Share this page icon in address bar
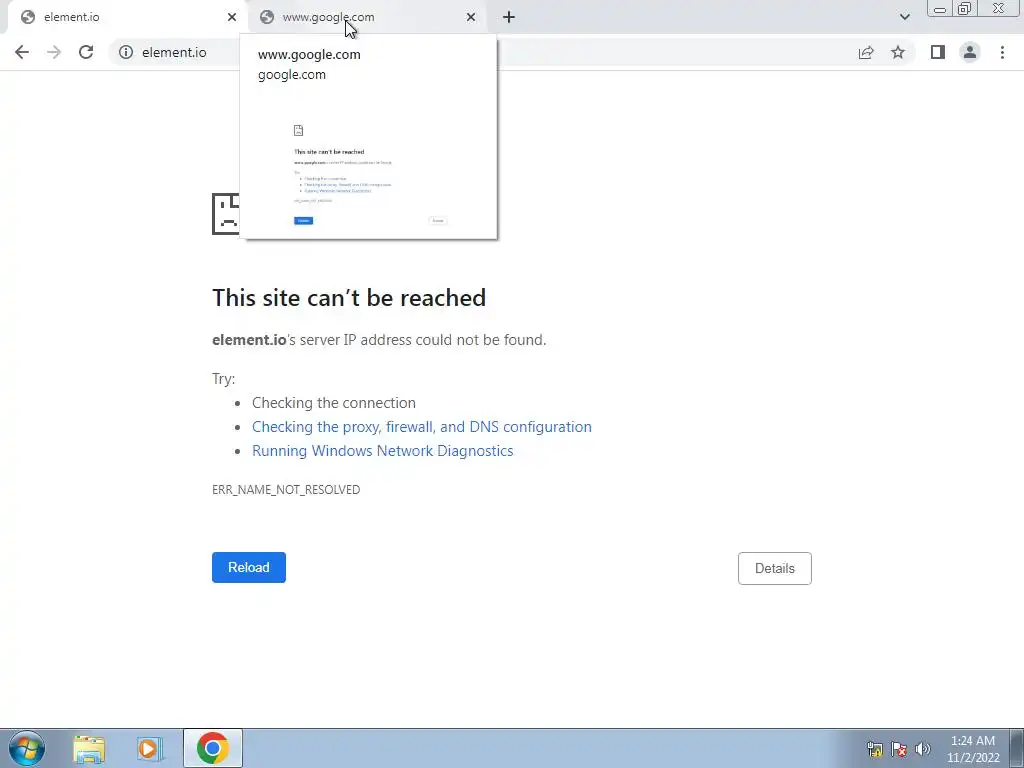This screenshot has height=768, width=1024. coord(866,52)
